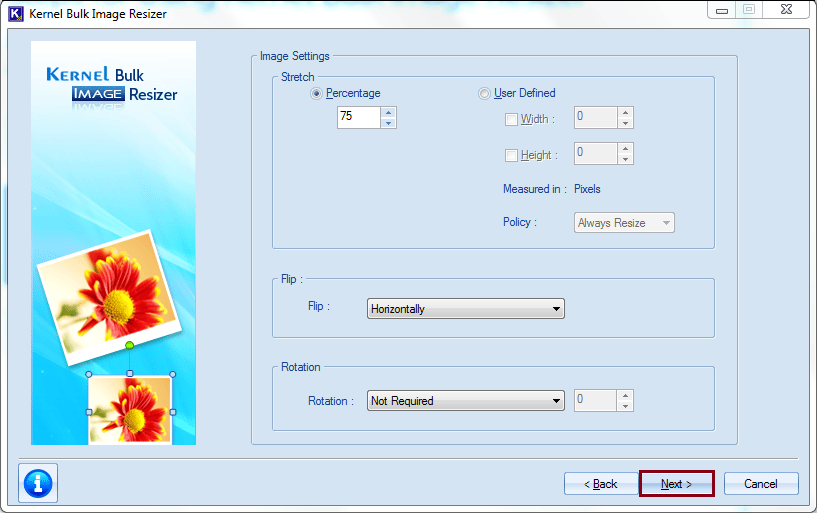Viewport: 817px width, 513px height.
Task: Decrease Width value with down arrow
Action: pos(625,123)
